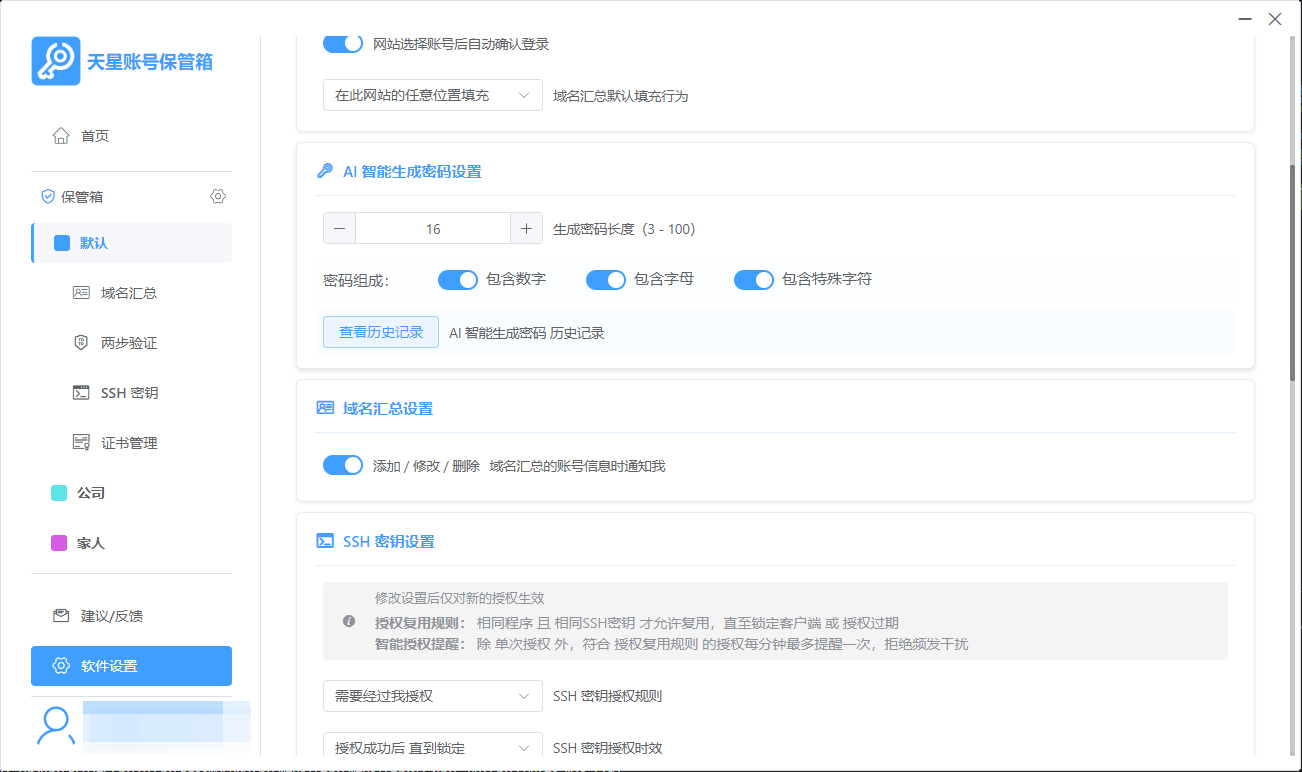Click the vault settings gear icon
This screenshot has height=772, width=1302.
pyautogui.click(x=218, y=196)
